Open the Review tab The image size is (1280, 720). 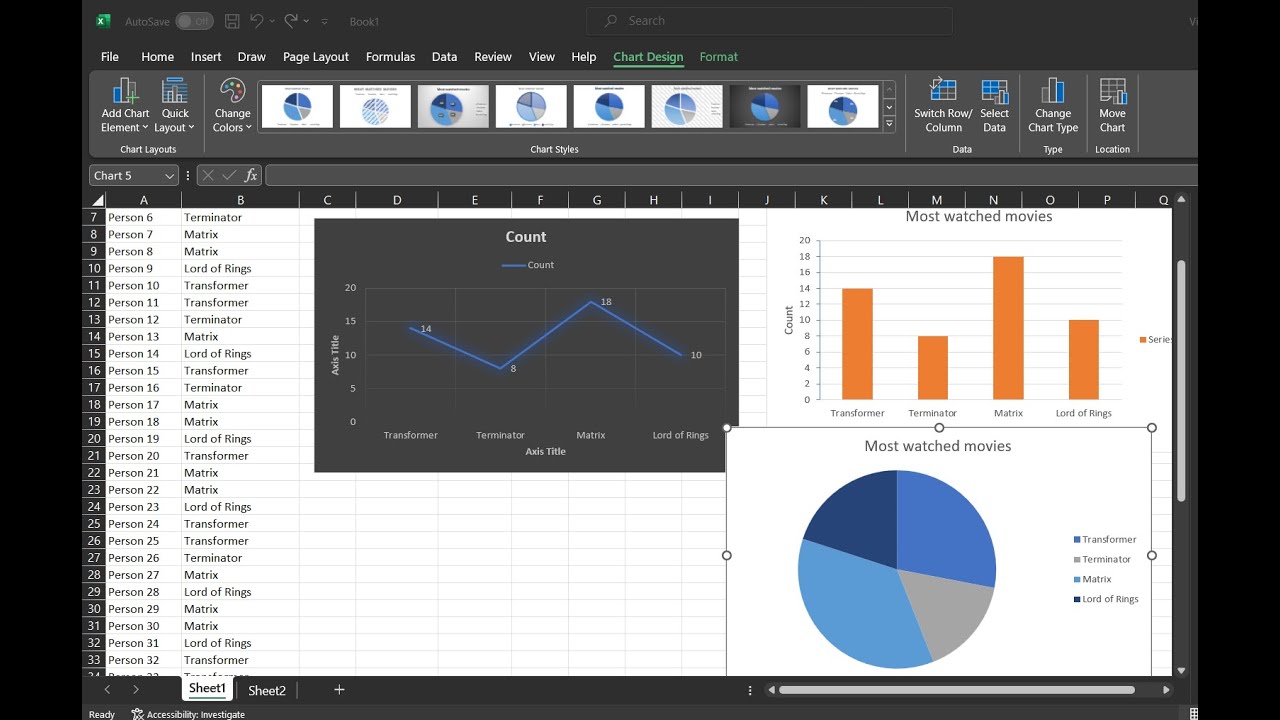point(493,57)
